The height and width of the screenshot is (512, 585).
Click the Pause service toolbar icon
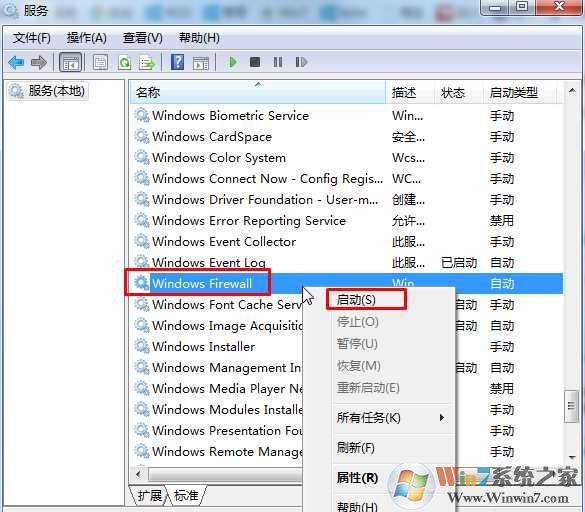point(278,62)
